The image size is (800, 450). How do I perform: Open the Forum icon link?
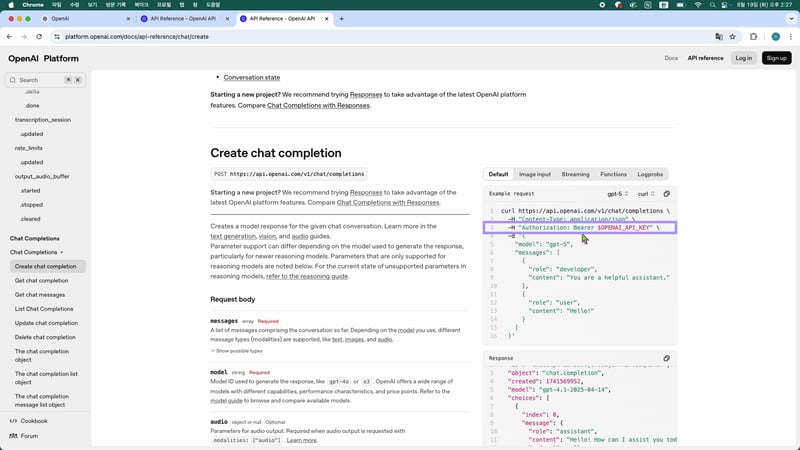pyautogui.click(x=13, y=436)
